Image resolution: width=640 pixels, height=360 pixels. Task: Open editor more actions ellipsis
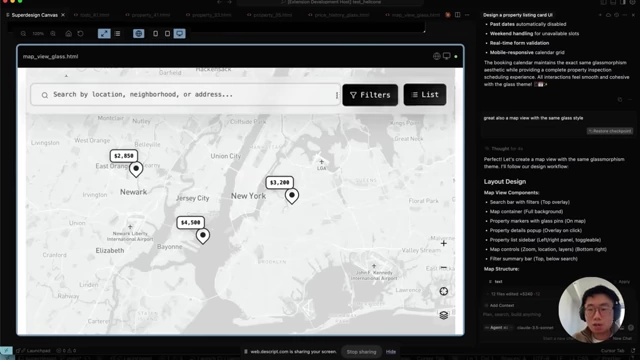[467, 15]
